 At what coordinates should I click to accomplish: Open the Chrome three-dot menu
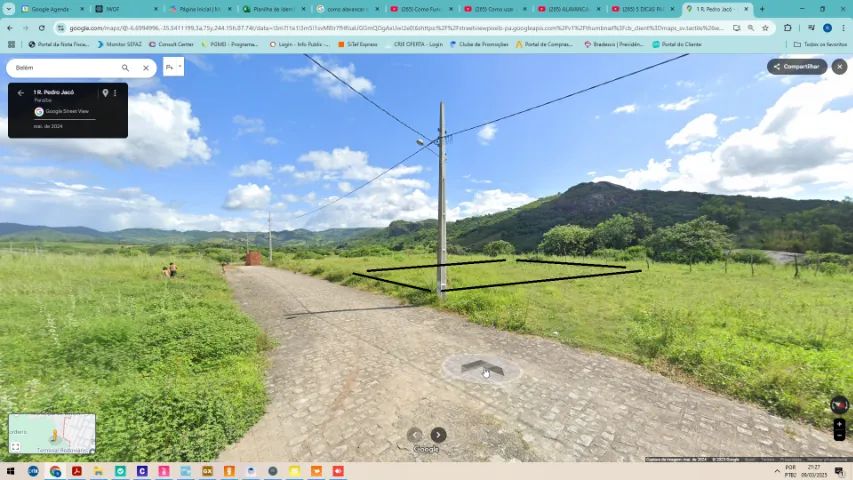click(843, 28)
